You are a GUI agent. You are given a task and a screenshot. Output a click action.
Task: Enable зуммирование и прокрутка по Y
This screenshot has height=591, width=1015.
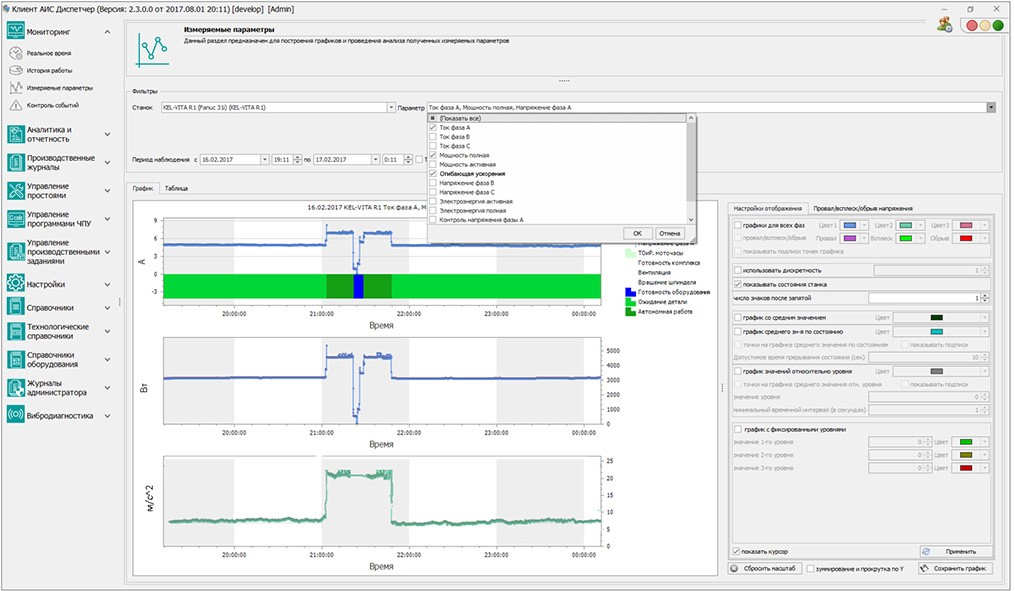[810, 568]
